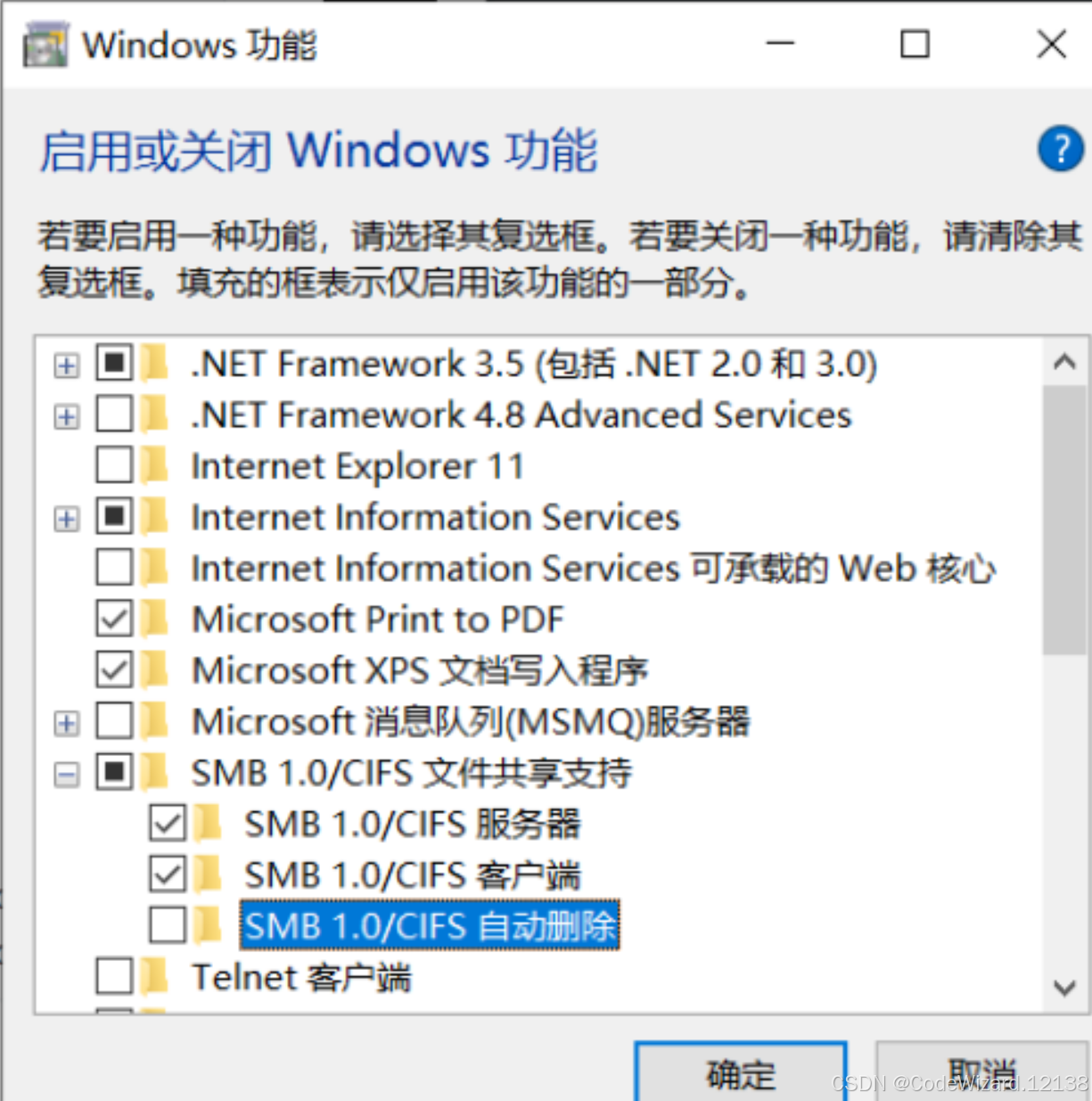Screen dimensions: 1092x1101
Task: Open help via the question mark icon
Action: pos(1060,150)
